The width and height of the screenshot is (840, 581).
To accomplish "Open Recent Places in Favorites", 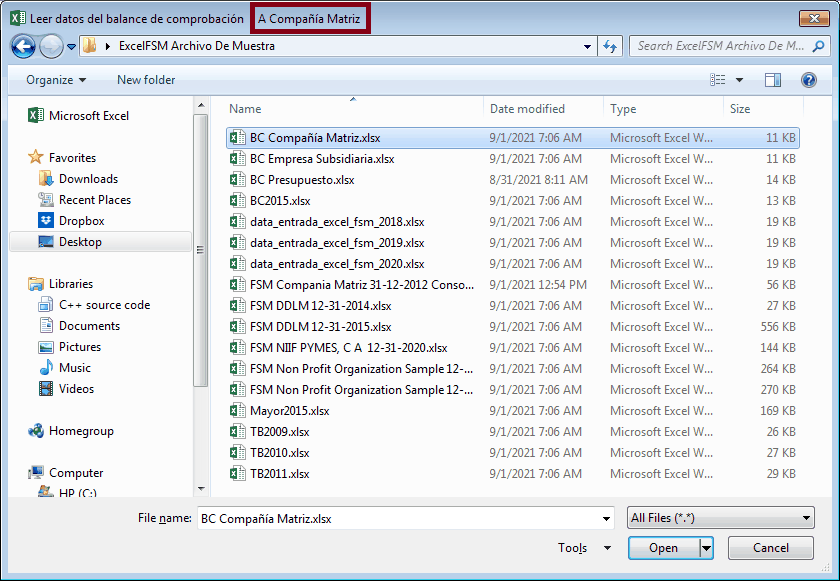I will [x=85, y=200].
